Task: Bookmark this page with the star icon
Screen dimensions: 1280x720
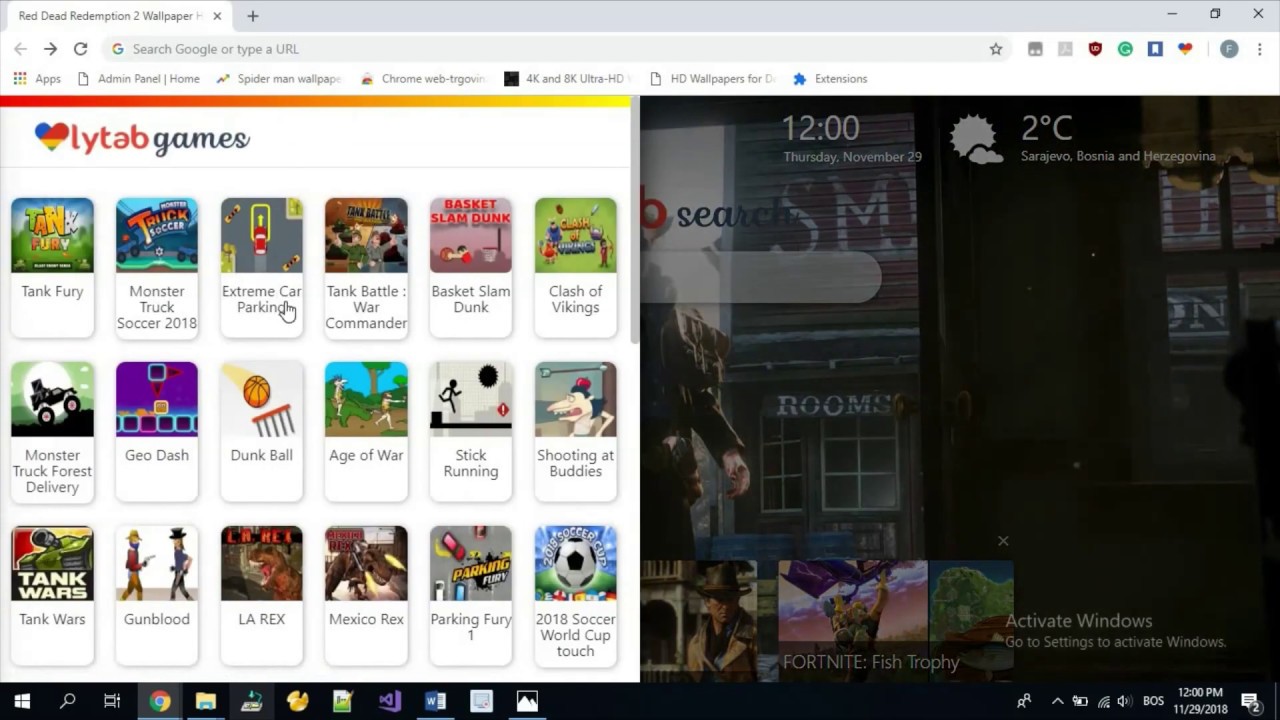Action: [x=995, y=49]
